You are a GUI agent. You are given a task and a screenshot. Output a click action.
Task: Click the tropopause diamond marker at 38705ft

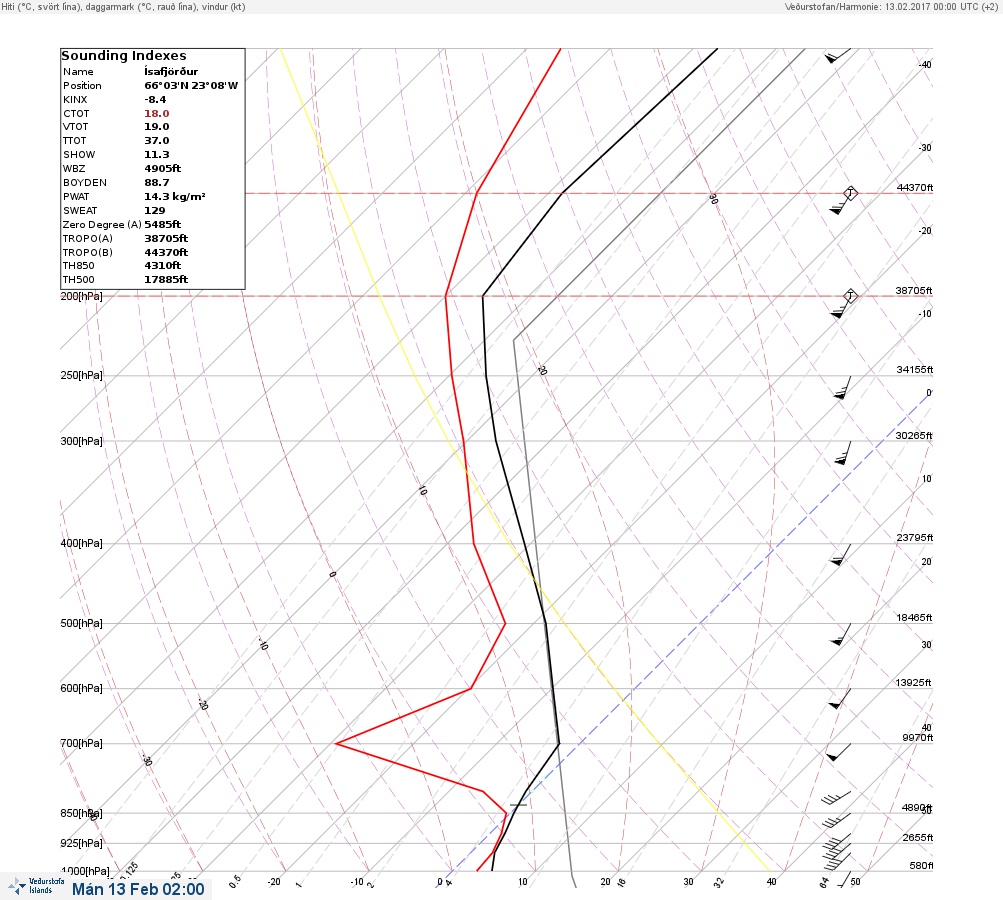coord(850,296)
